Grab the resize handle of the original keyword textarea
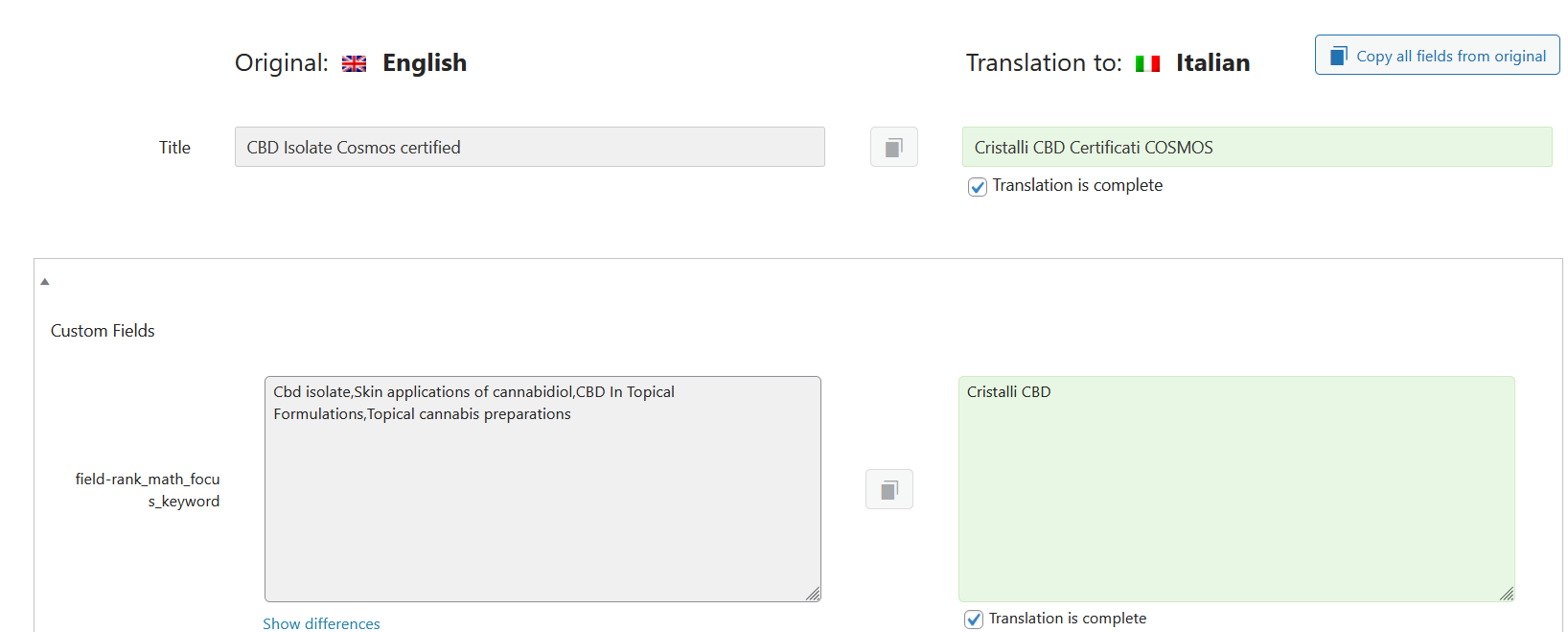The width and height of the screenshot is (1568, 632). 813,594
